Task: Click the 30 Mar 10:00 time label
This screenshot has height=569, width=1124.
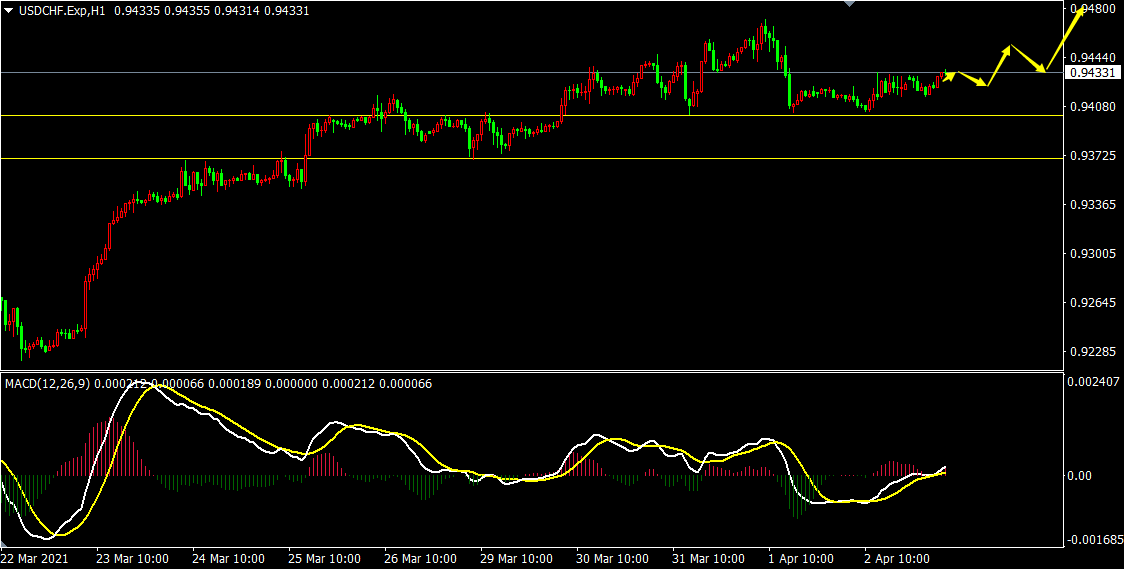Action: pos(612,558)
